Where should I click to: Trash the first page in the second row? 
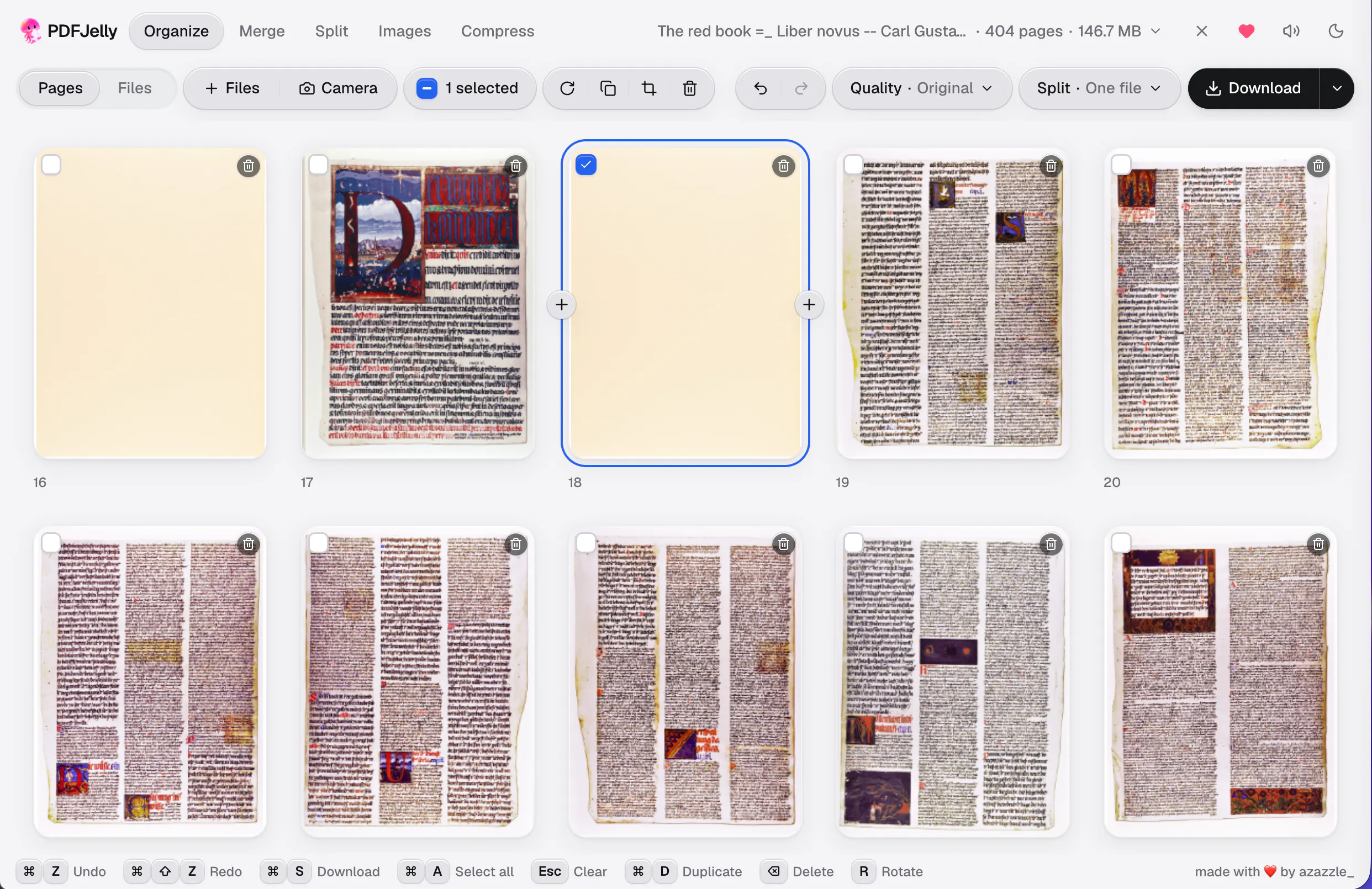[x=249, y=544]
